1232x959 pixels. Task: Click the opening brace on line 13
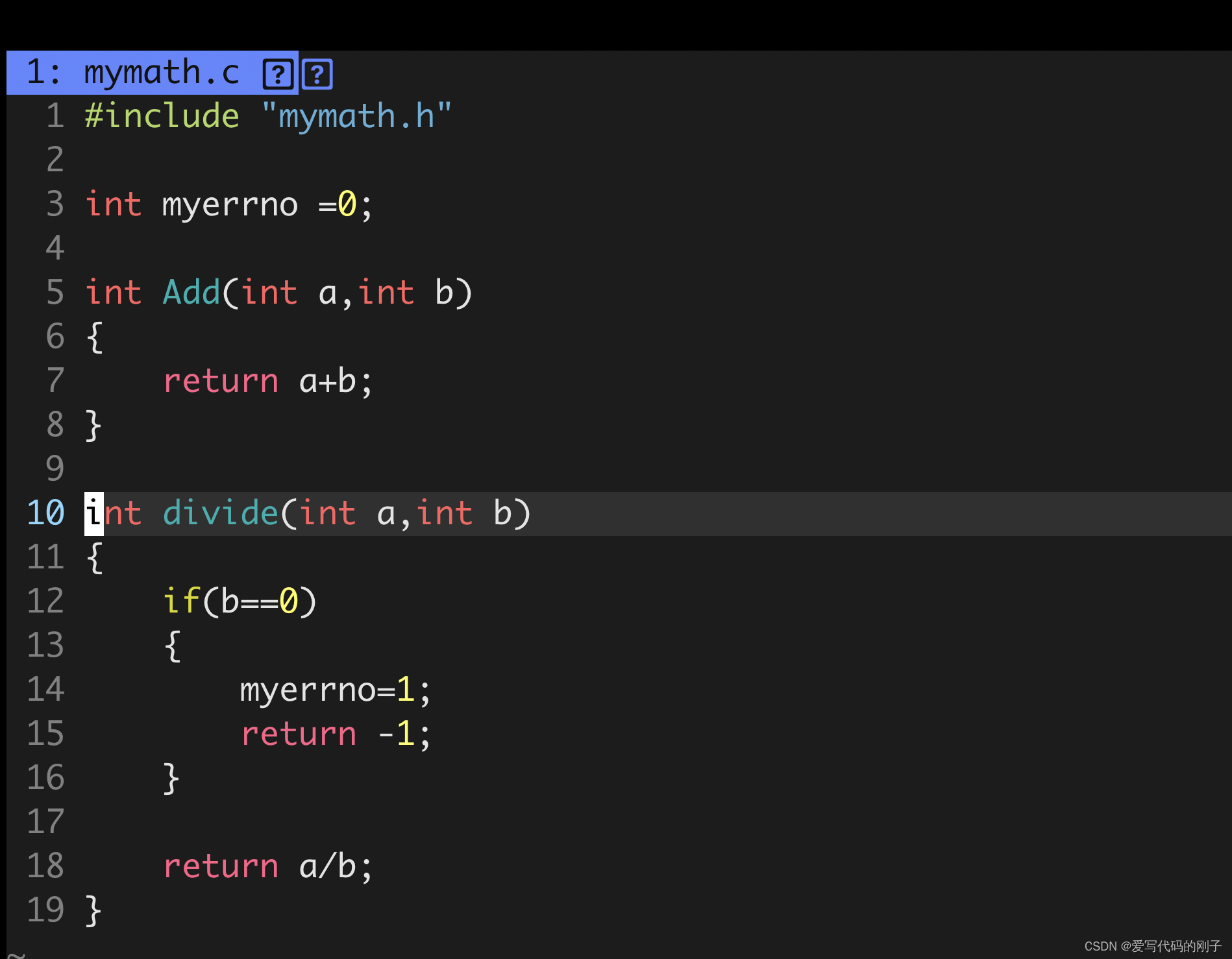[171, 646]
